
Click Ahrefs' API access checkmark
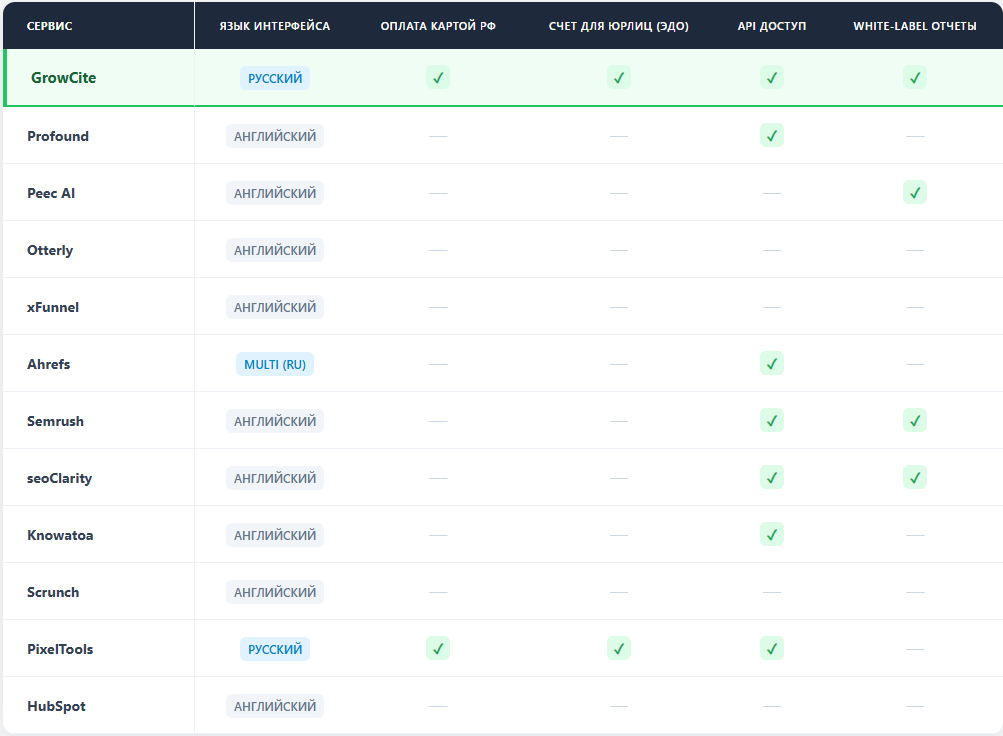tap(771, 364)
